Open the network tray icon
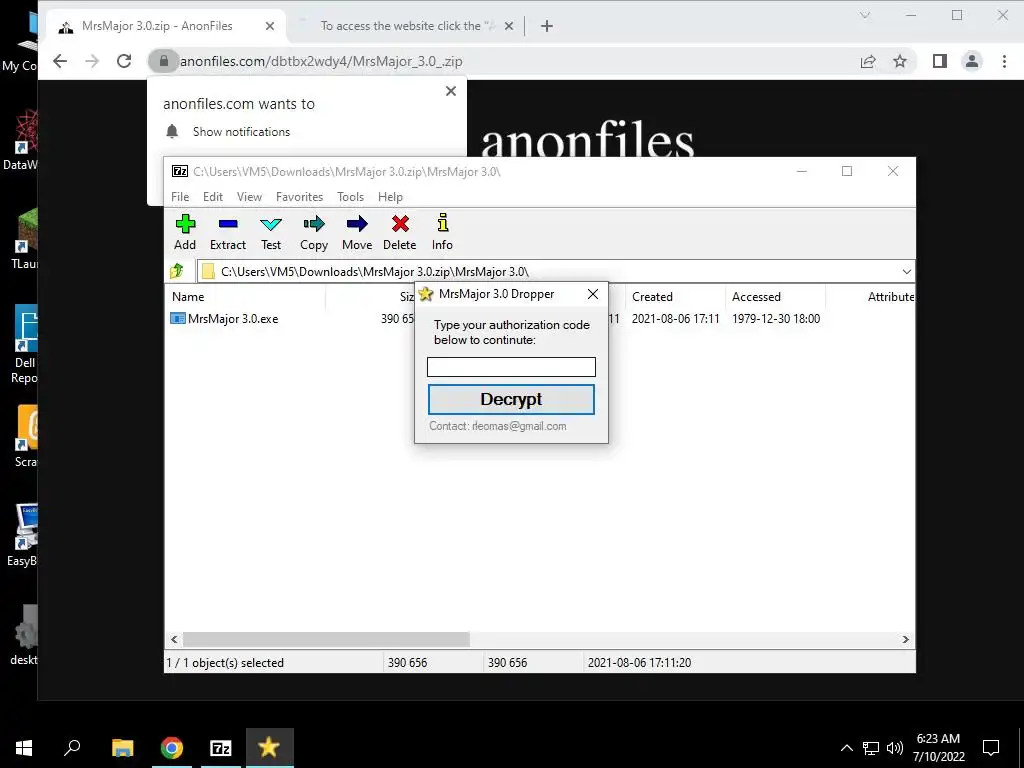The image size is (1024, 768). [871, 748]
